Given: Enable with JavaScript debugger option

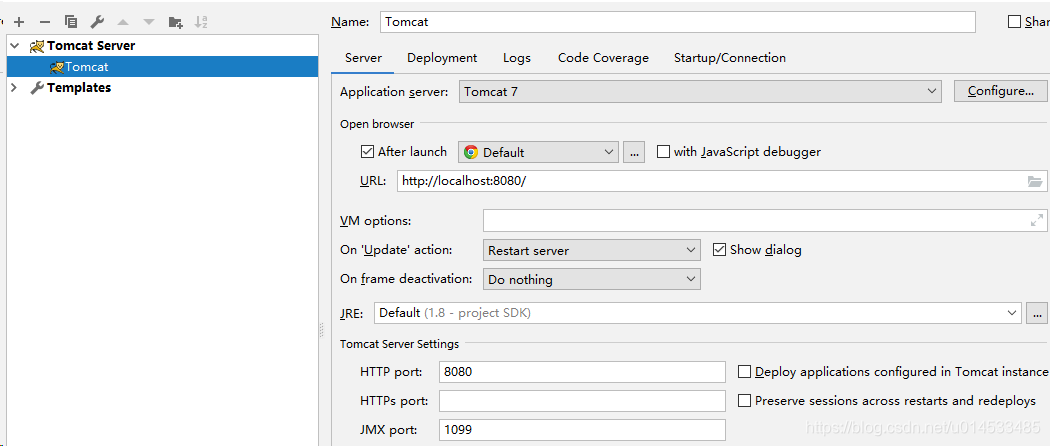Looking at the screenshot, I should pos(663,151).
